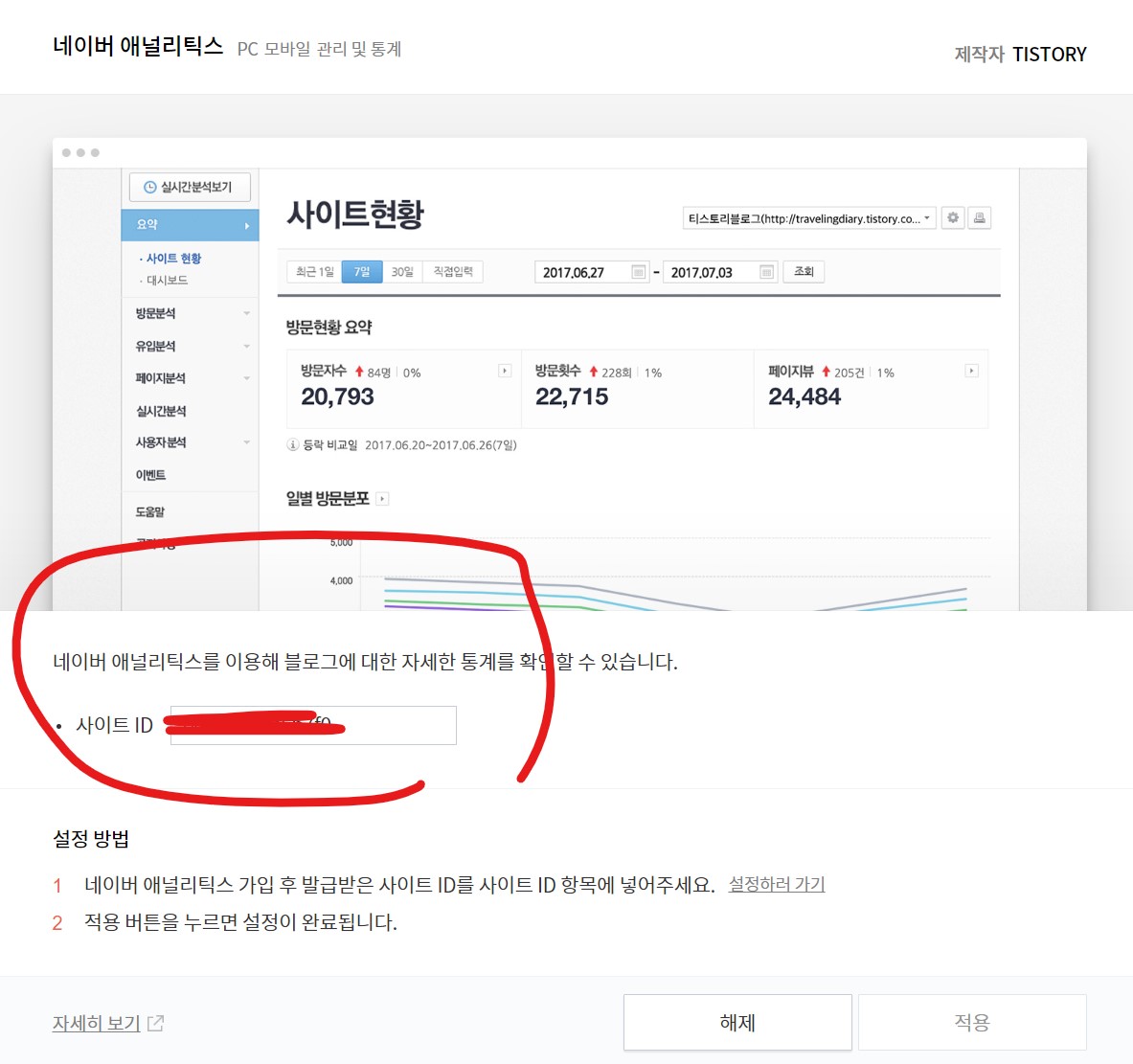1133x1064 pixels.
Task: Click the 적용 button
Action: pyautogui.click(x=972, y=1022)
